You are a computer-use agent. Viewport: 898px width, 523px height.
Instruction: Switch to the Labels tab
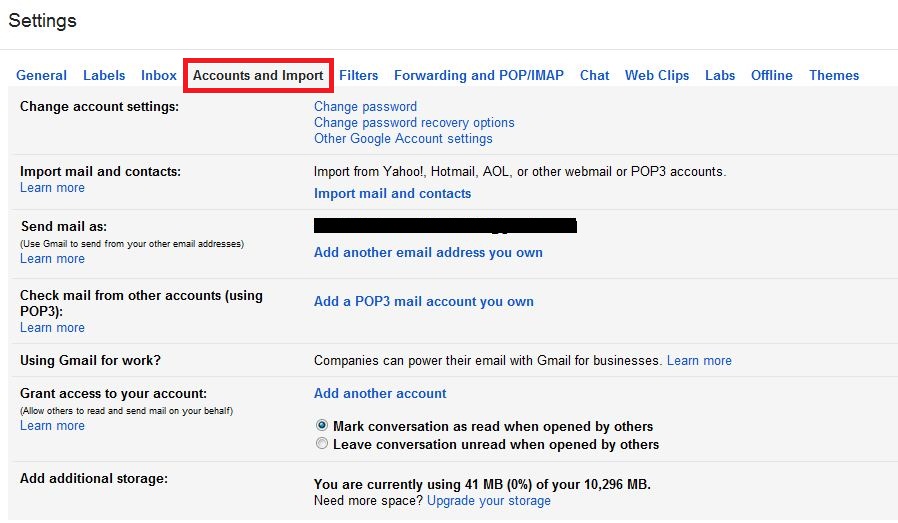(x=104, y=75)
